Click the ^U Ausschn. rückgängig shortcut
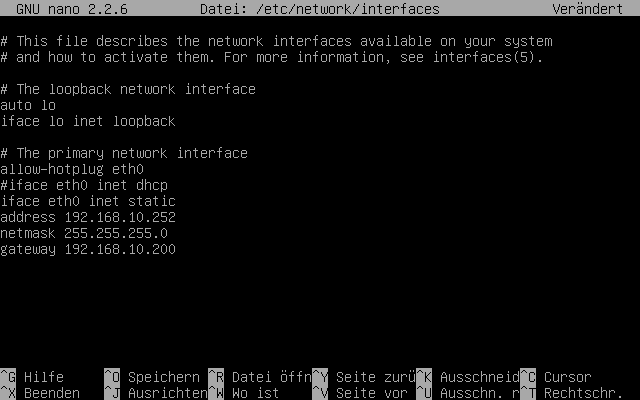Screen dimensions: 640x400 468,393
